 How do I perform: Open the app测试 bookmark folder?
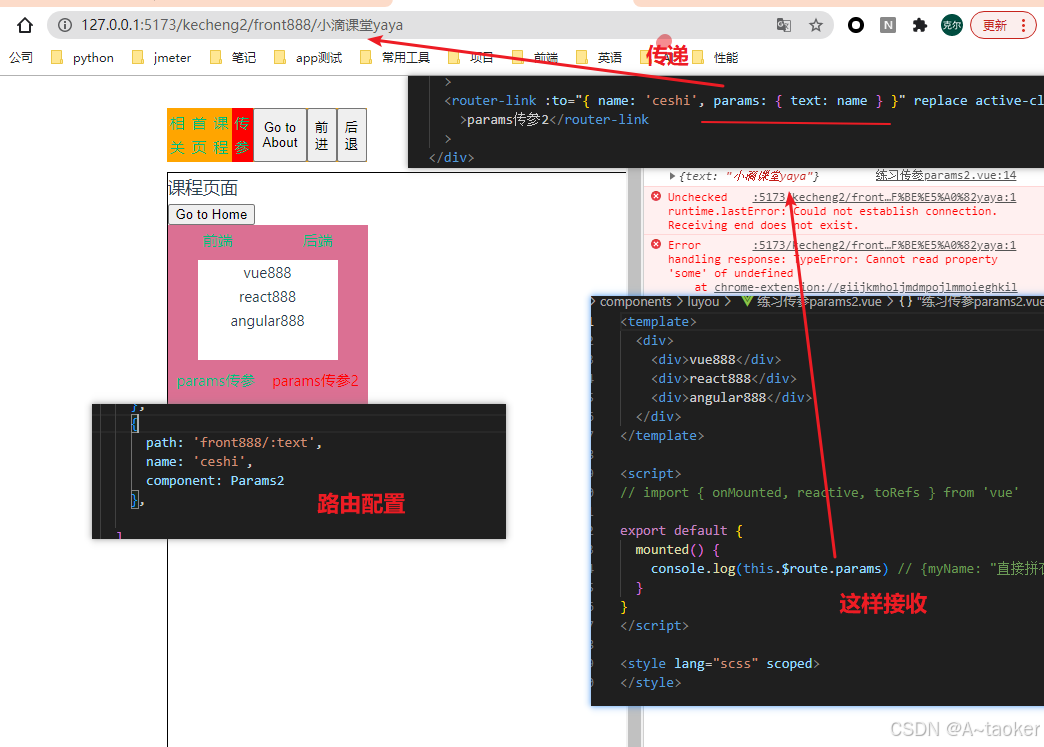(x=308, y=58)
